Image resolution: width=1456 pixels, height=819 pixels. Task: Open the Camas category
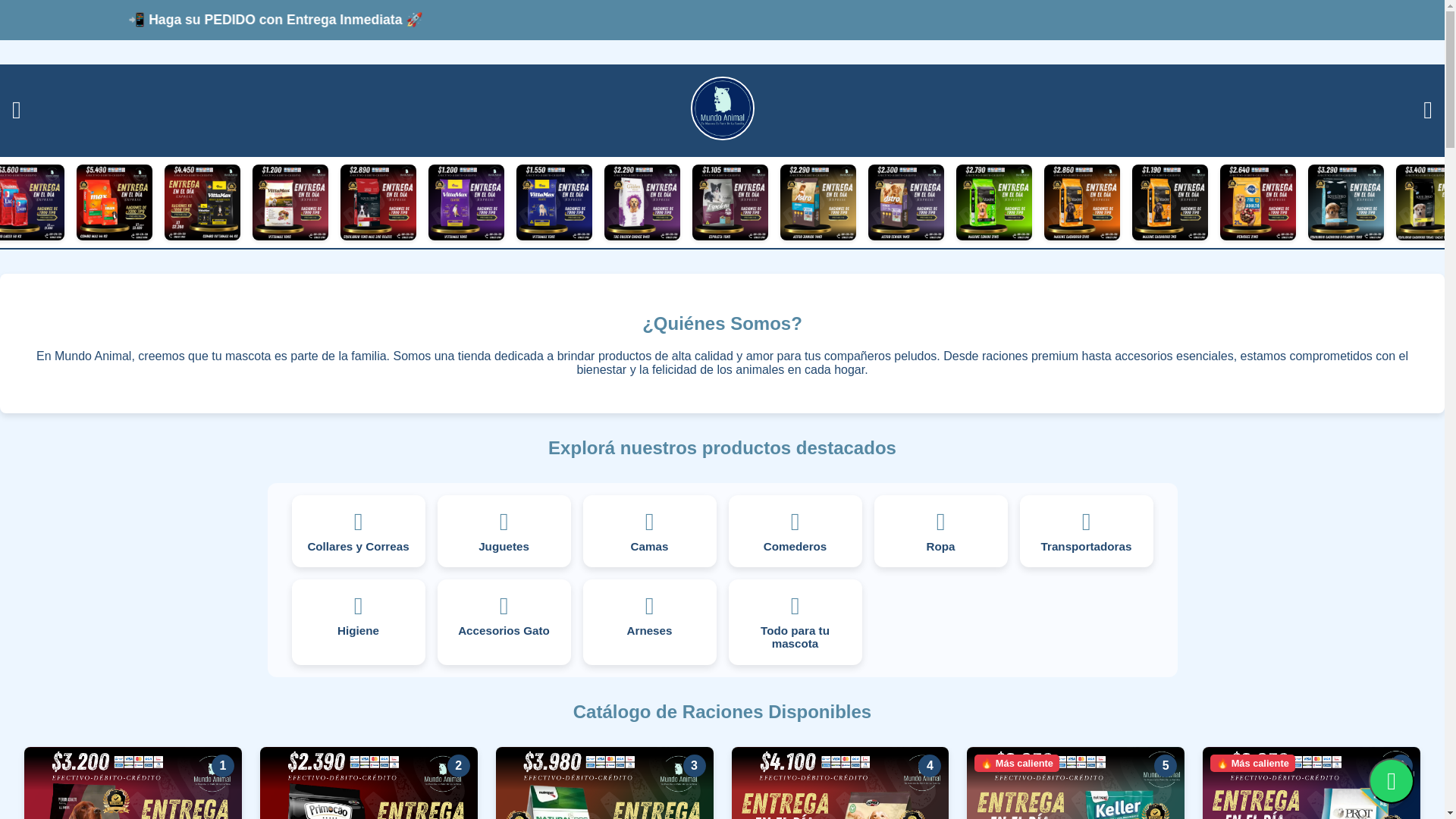[649, 531]
